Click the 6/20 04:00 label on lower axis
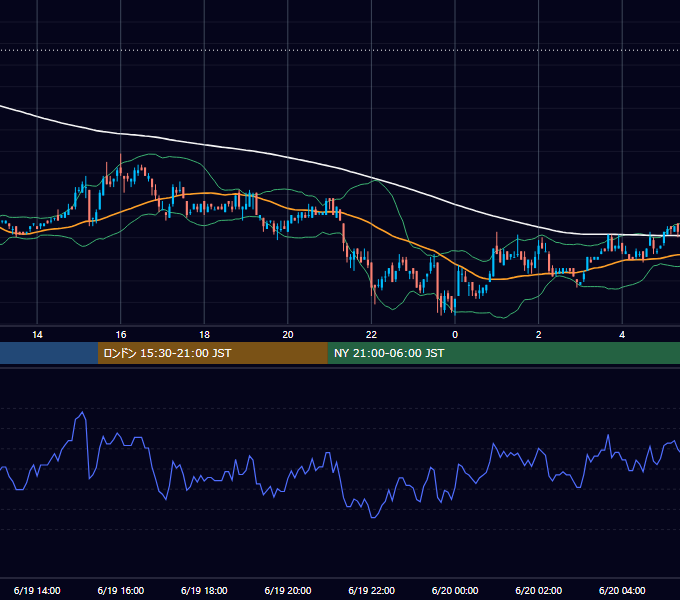This screenshot has width=680, height=600. (x=622, y=590)
